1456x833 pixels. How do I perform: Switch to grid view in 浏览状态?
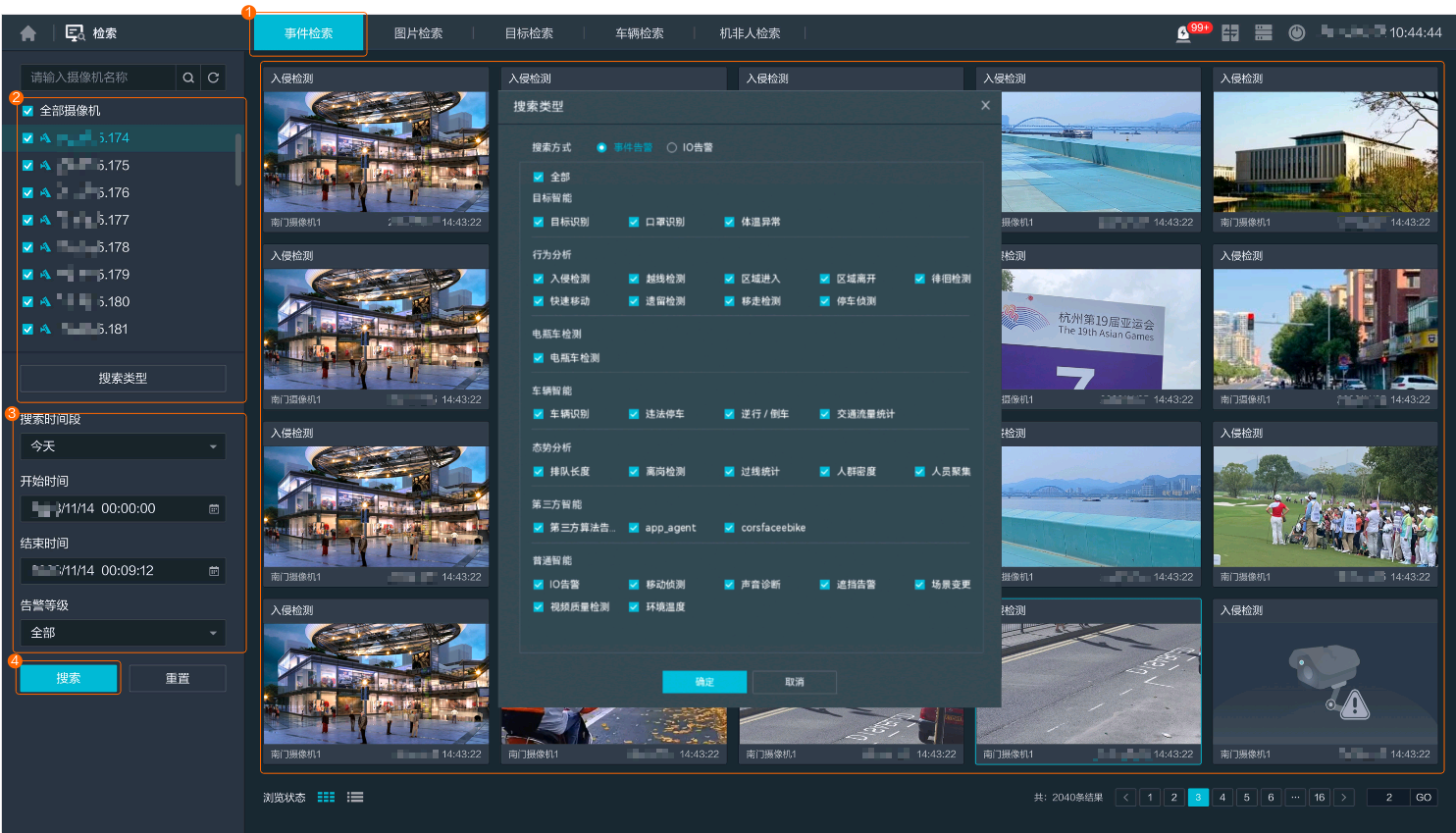click(327, 798)
